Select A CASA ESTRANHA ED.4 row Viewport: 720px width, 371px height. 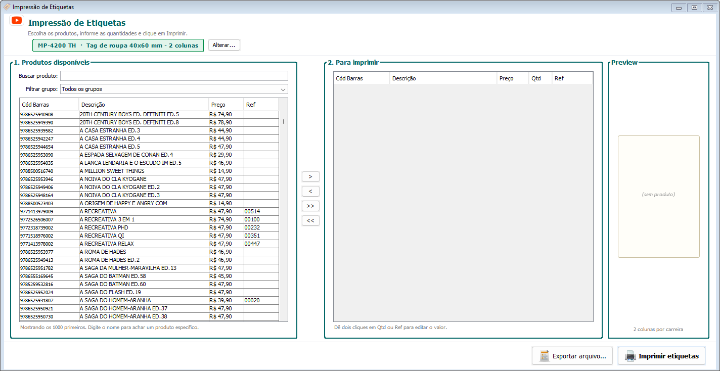pos(149,138)
